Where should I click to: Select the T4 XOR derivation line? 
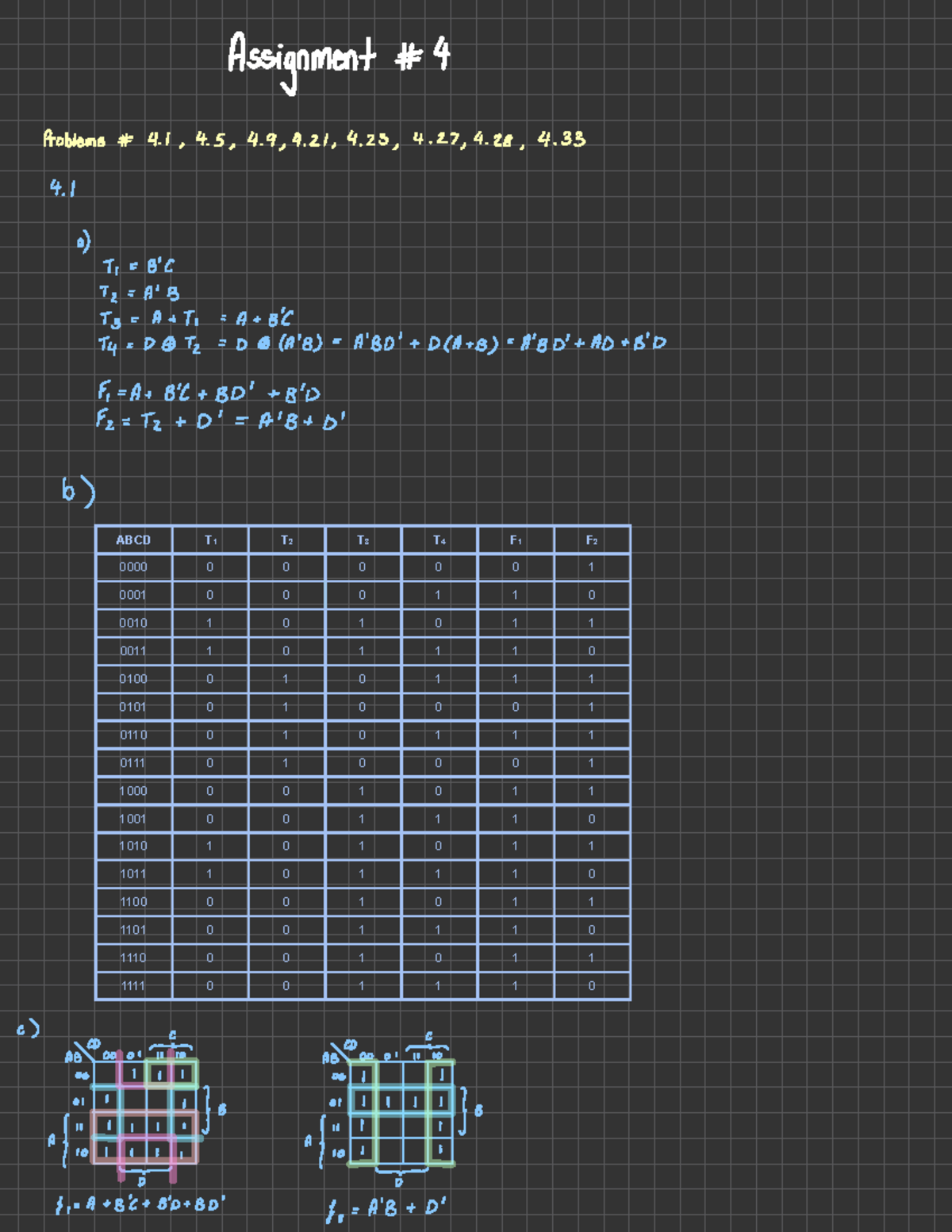(x=382, y=344)
